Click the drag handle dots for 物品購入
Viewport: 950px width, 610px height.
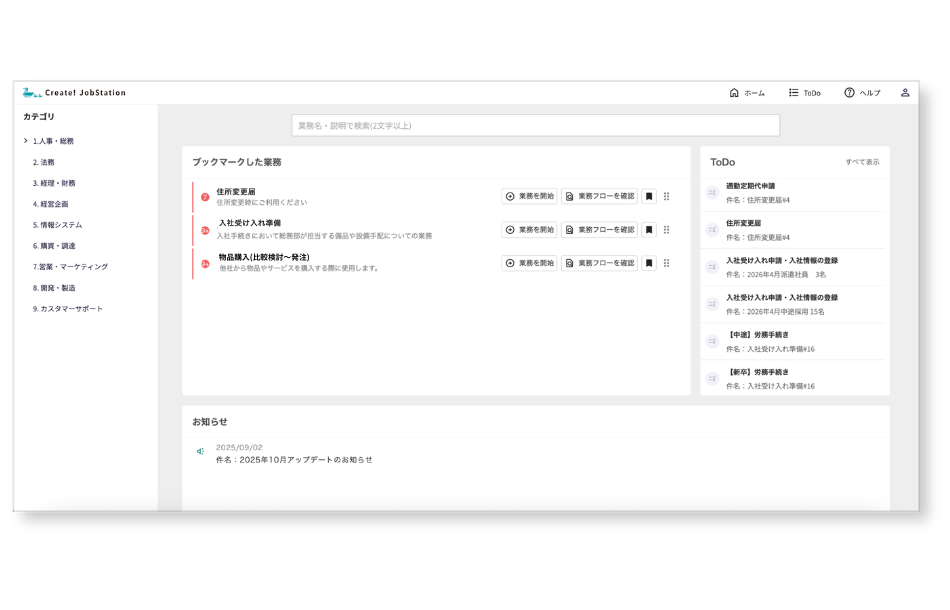coord(668,263)
